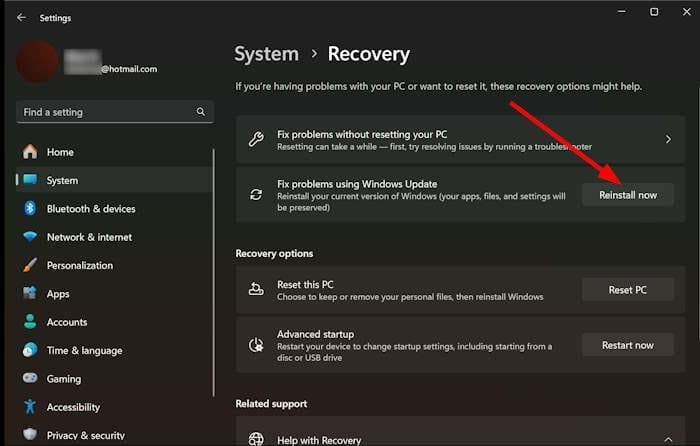
Task: Focus the Find a setting field
Action: tap(115, 112)
